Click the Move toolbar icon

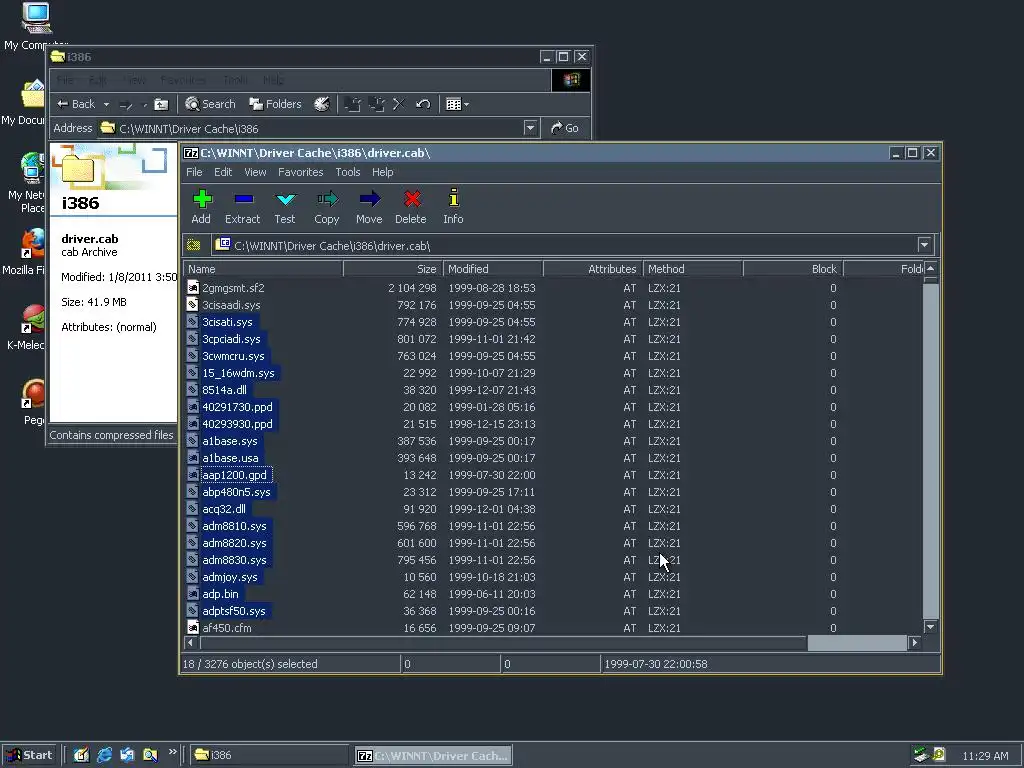pyautogui.click(x=369, y=199)
